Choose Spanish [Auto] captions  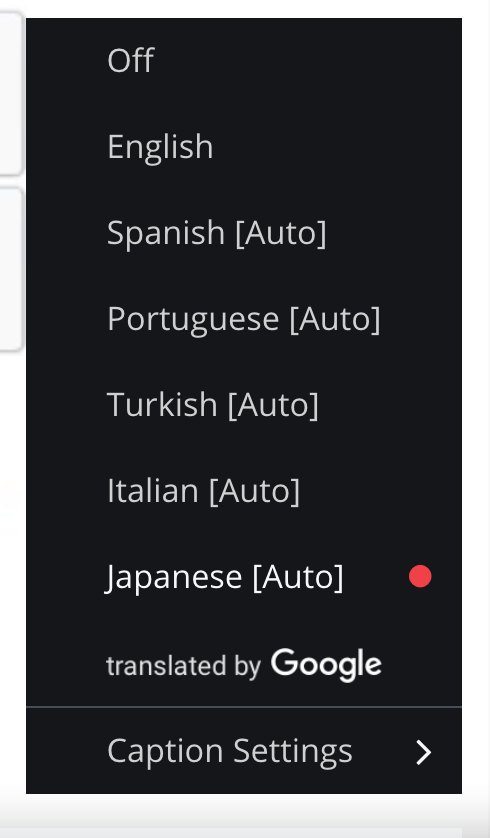click(x=244, y=232)
